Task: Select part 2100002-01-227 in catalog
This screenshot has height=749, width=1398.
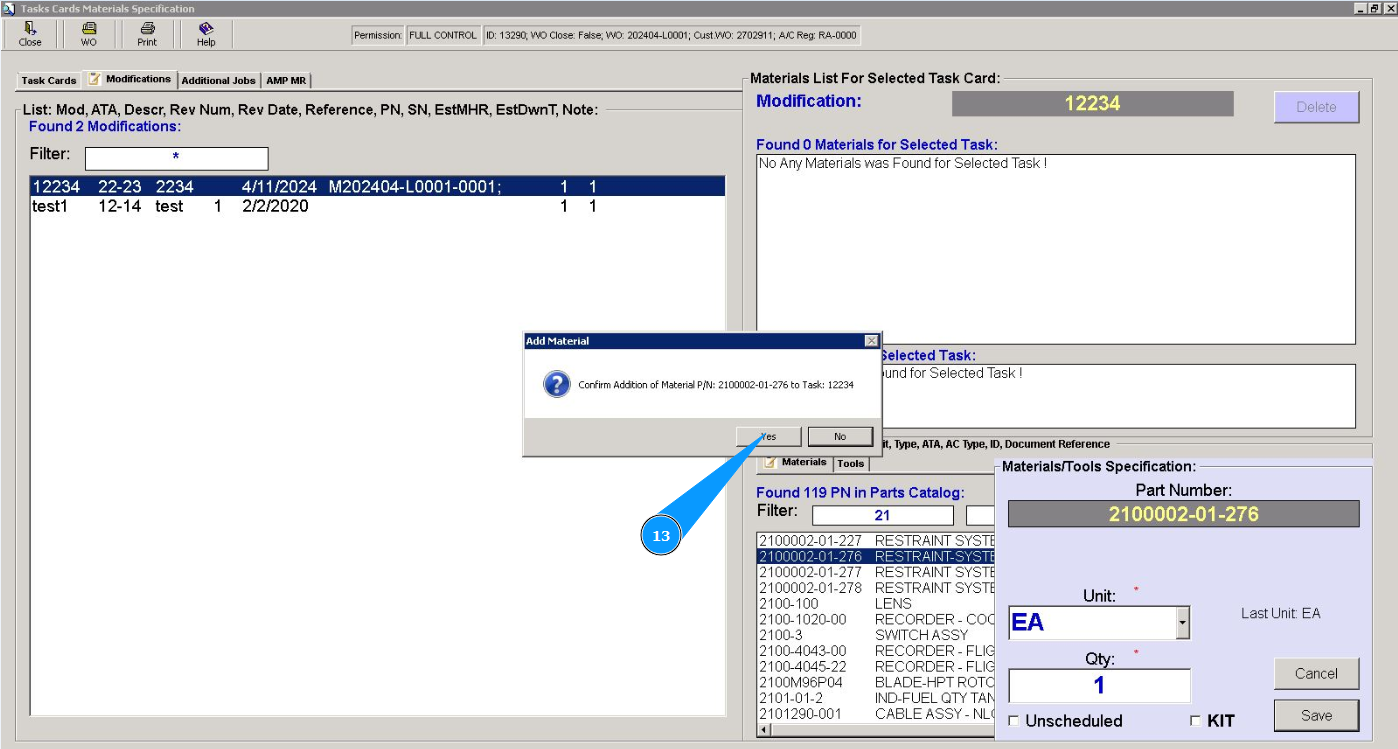Action: pyautogui.click(x=877, y=541)
